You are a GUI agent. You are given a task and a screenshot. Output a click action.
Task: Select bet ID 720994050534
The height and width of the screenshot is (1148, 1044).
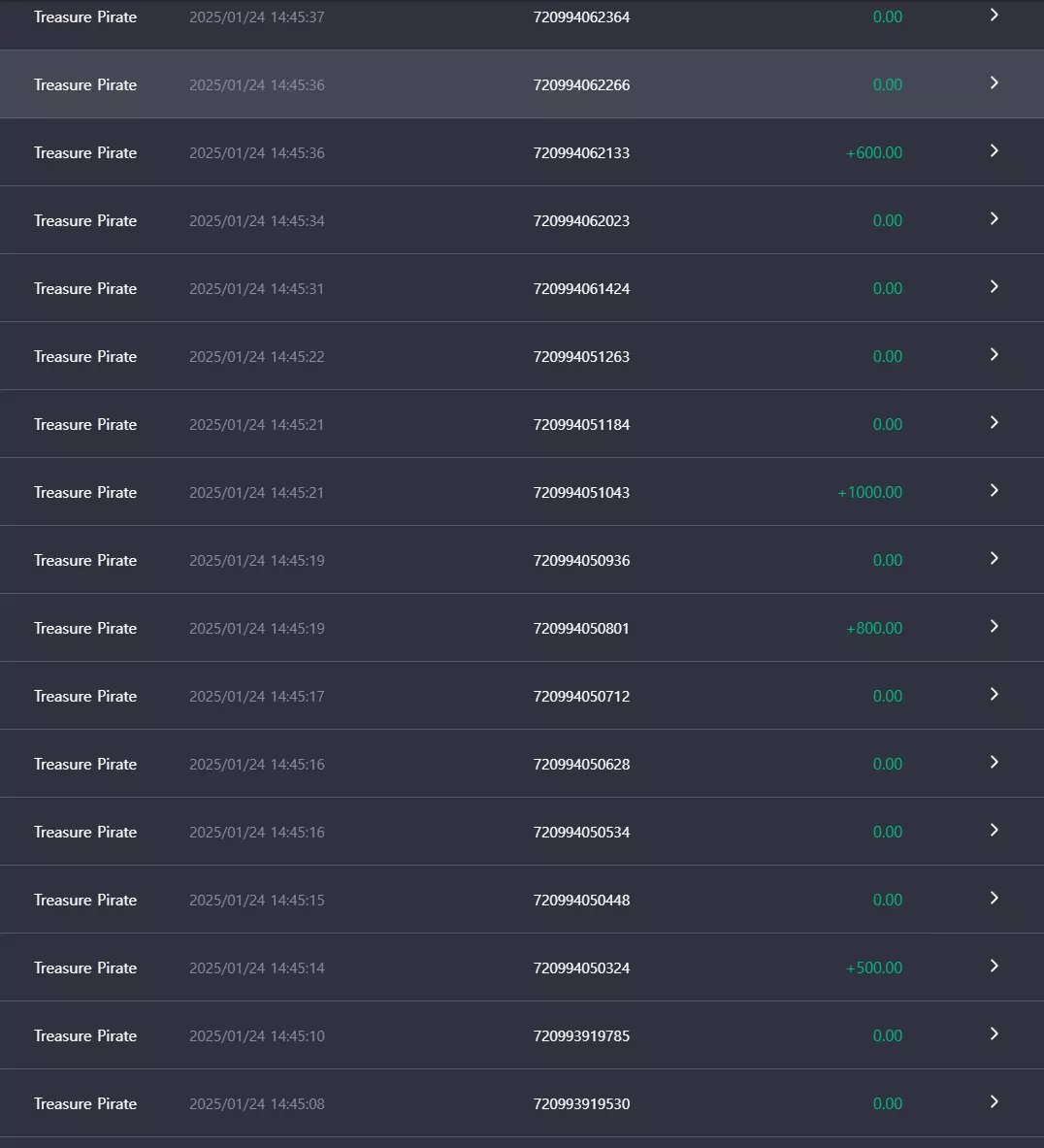point(581,833)
